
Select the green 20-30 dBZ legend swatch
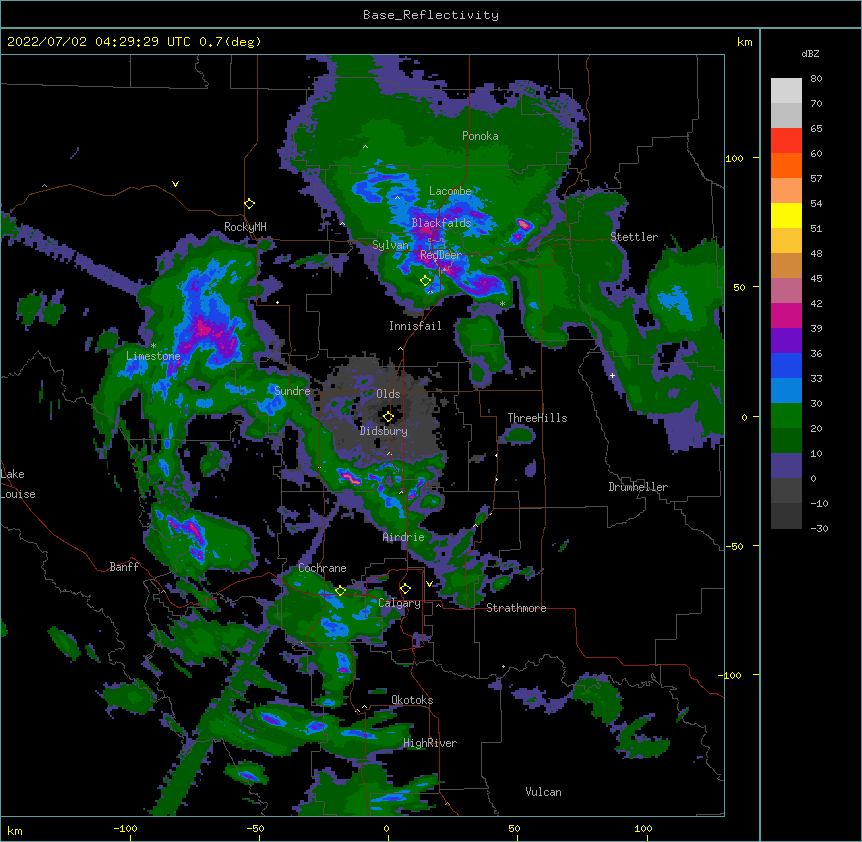[786, 416]
